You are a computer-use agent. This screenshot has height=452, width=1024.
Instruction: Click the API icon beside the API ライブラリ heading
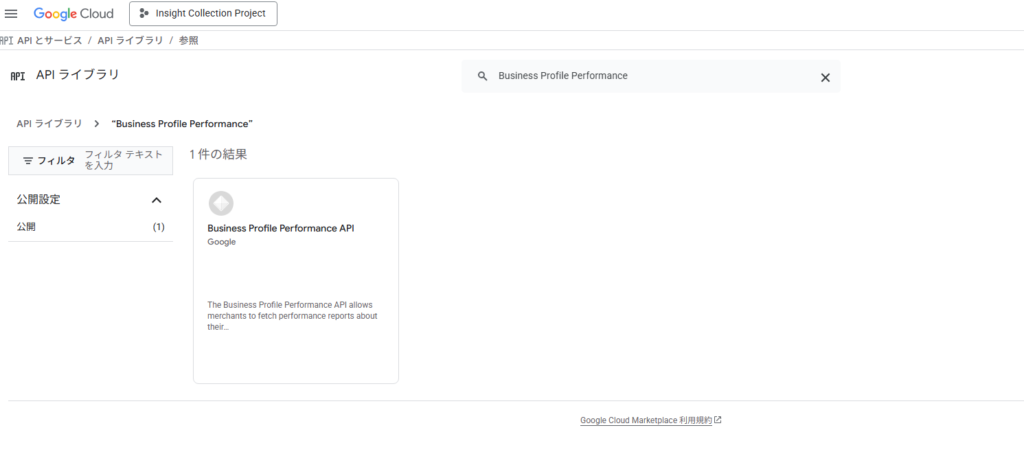pos(17,76)
